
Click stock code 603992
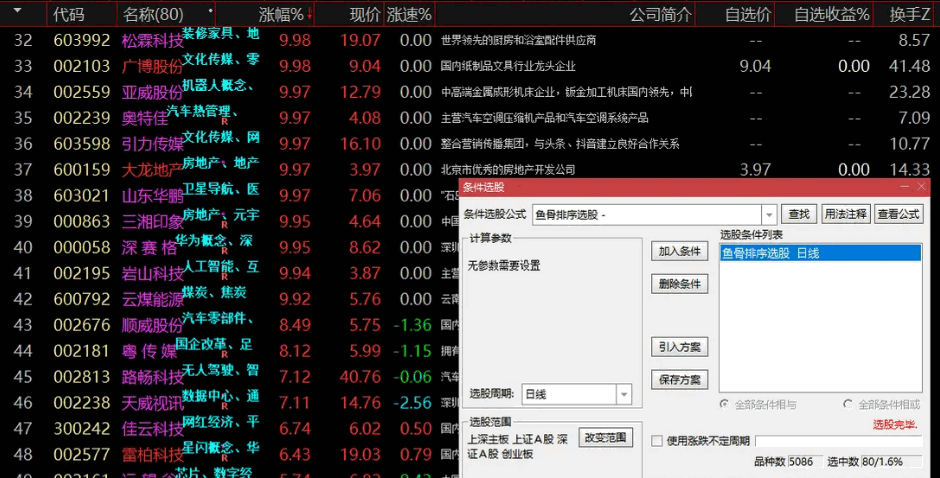pos(82,40)
